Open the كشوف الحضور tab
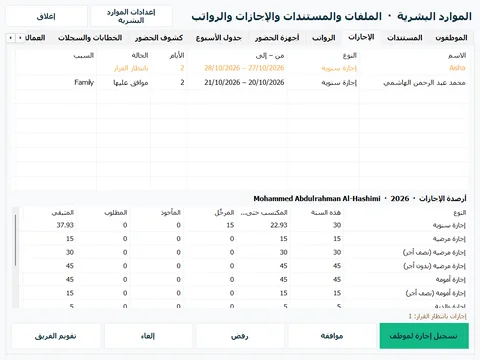This screenshot has height=360, width=480. [159, 38]
